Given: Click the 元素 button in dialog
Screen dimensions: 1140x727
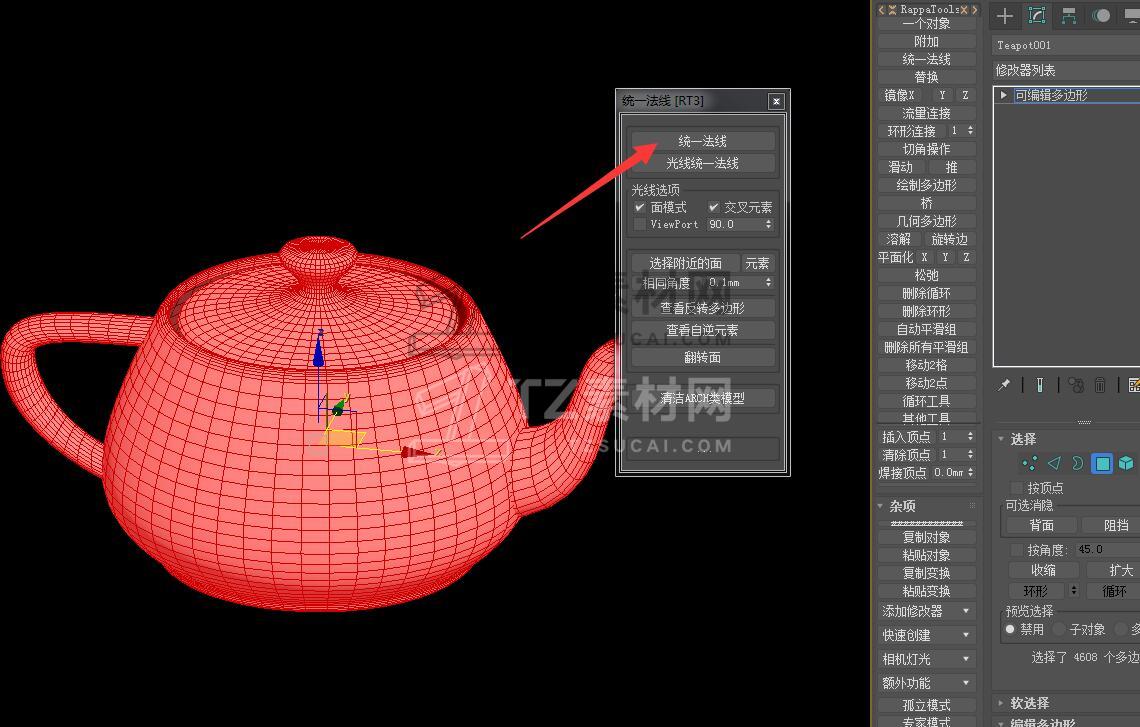Looking at the screenshot, I should point(758,263).
